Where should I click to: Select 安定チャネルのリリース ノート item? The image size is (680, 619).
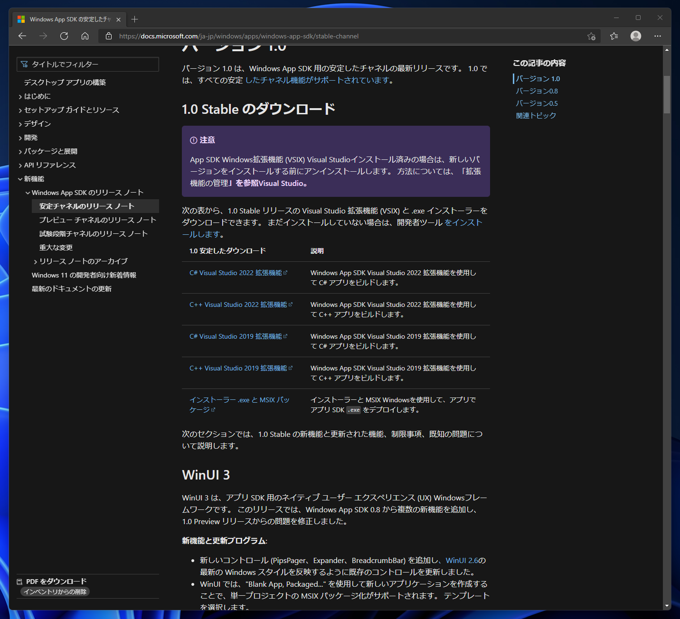95,206
